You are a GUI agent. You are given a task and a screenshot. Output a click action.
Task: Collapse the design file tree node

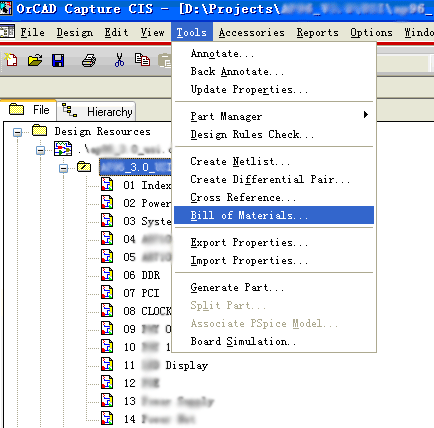point(40,150)
